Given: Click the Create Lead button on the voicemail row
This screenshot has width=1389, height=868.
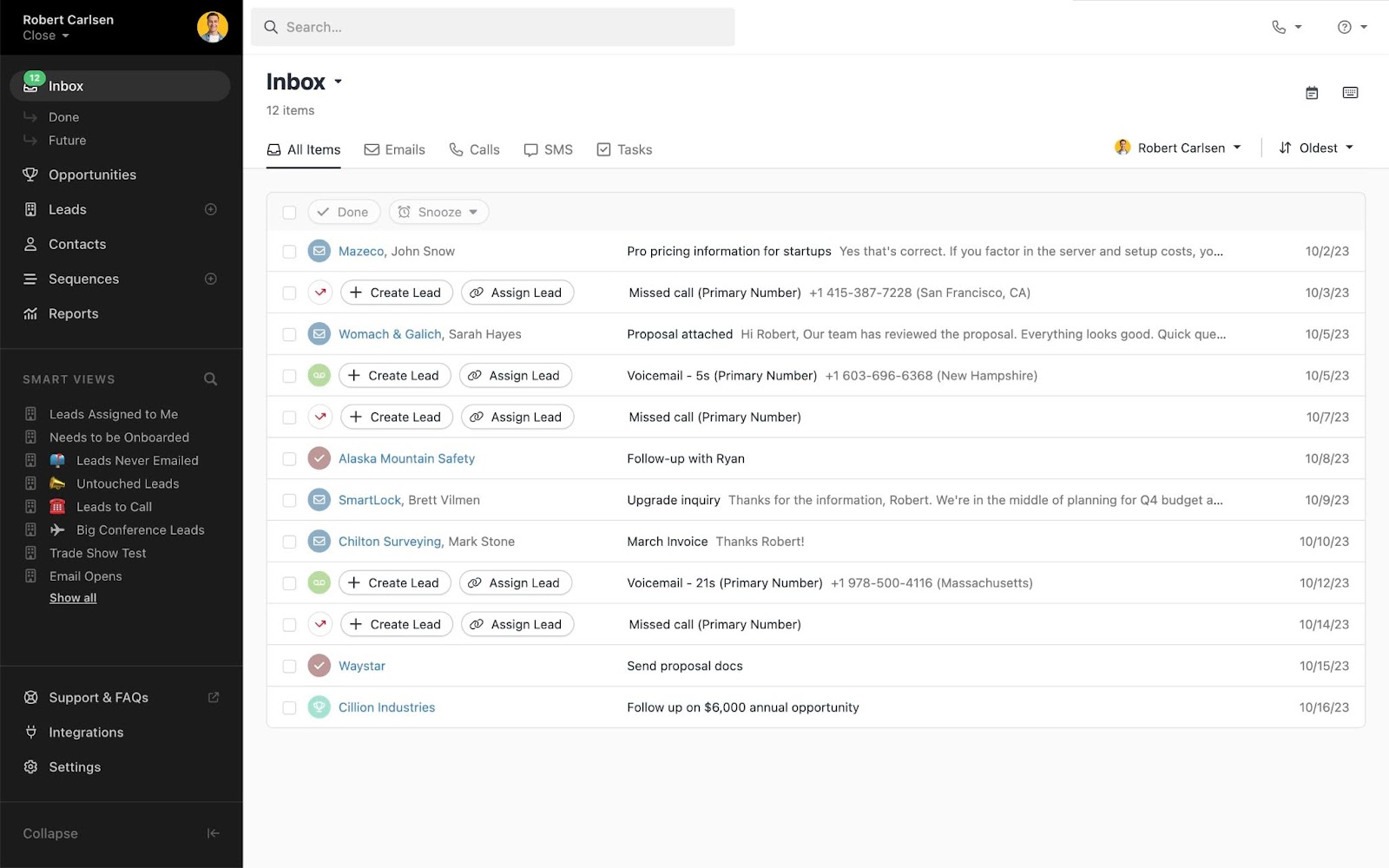Looking at the screenshot, I should (x=394, y=375).
